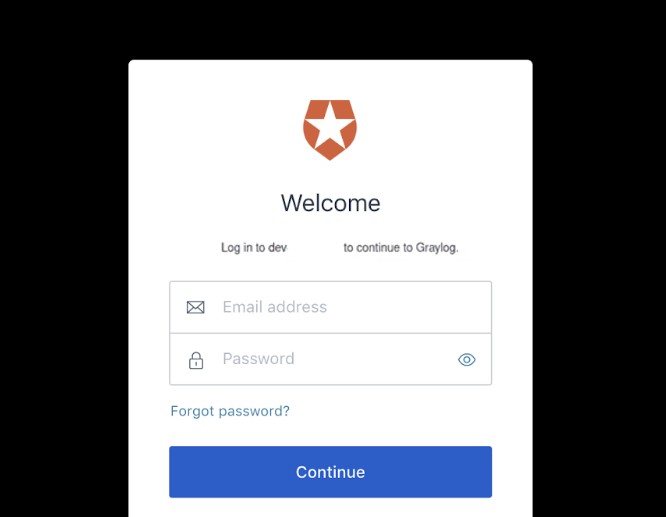Click the 'Email address' placeholder text
Screen dimensions: 666x517
coord(275,307)
